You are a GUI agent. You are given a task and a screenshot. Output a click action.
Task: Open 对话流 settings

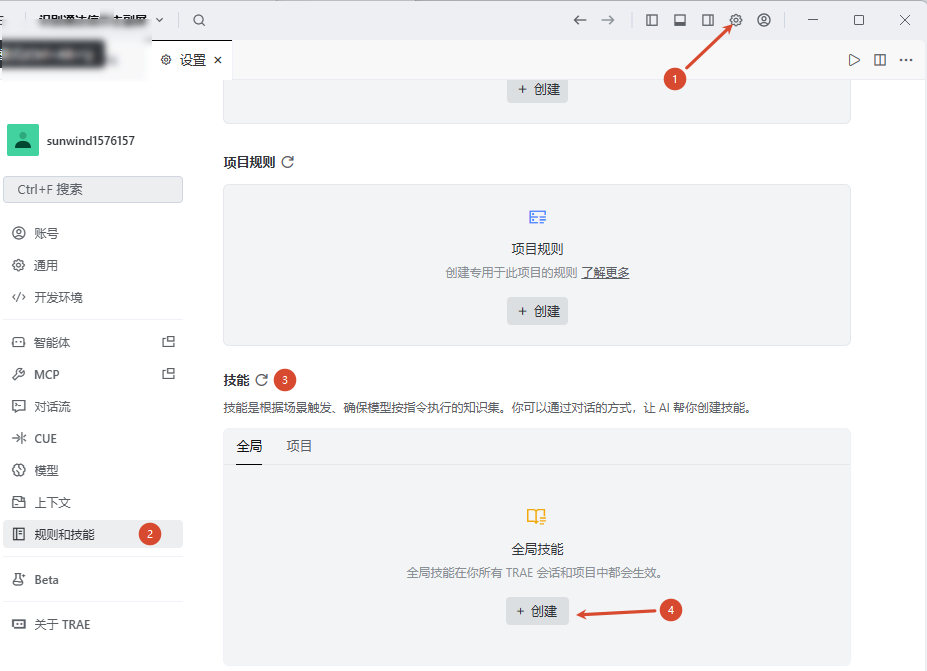tap(93, 406)
